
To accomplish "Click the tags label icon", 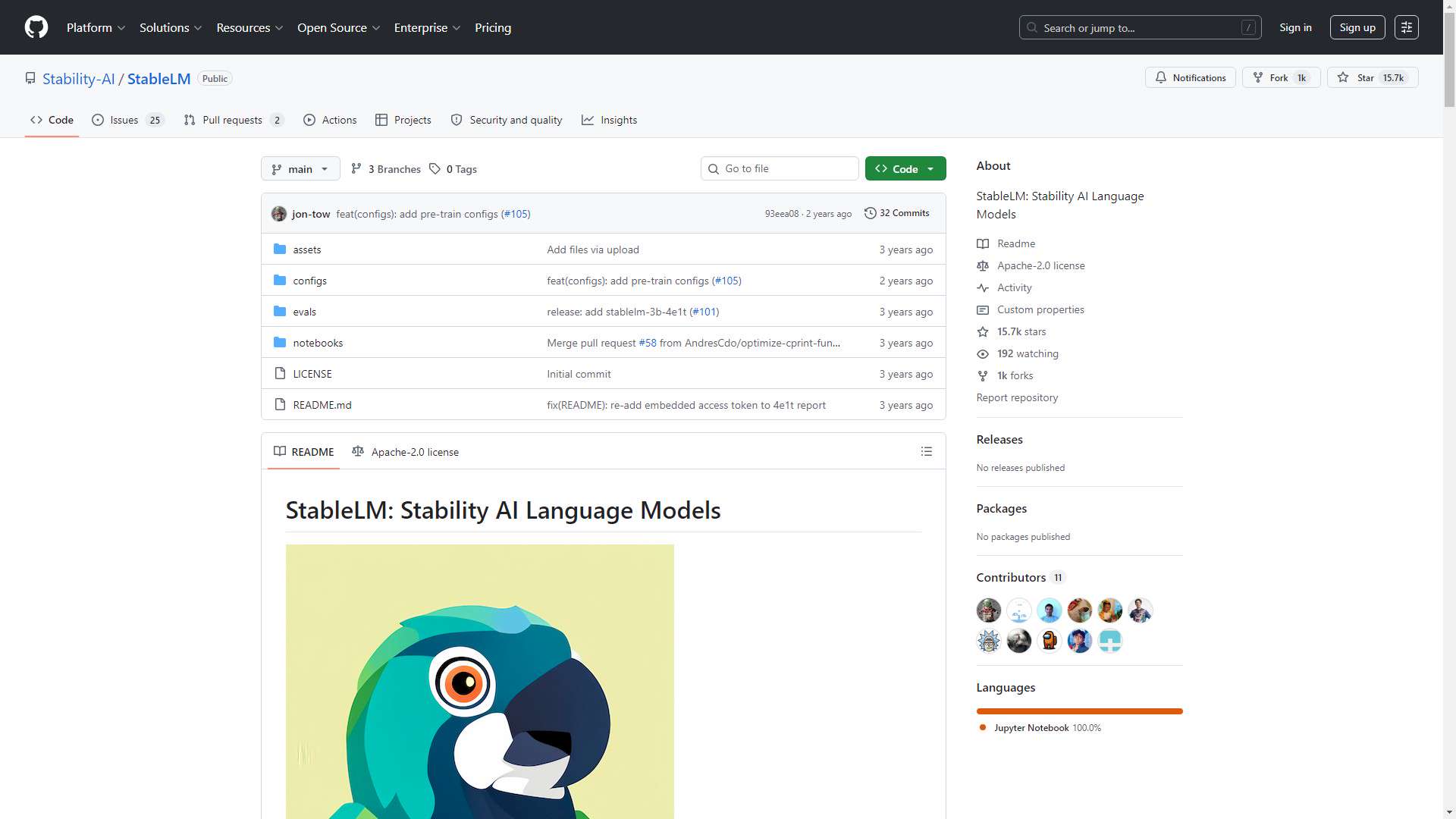I will coord(435,169).
